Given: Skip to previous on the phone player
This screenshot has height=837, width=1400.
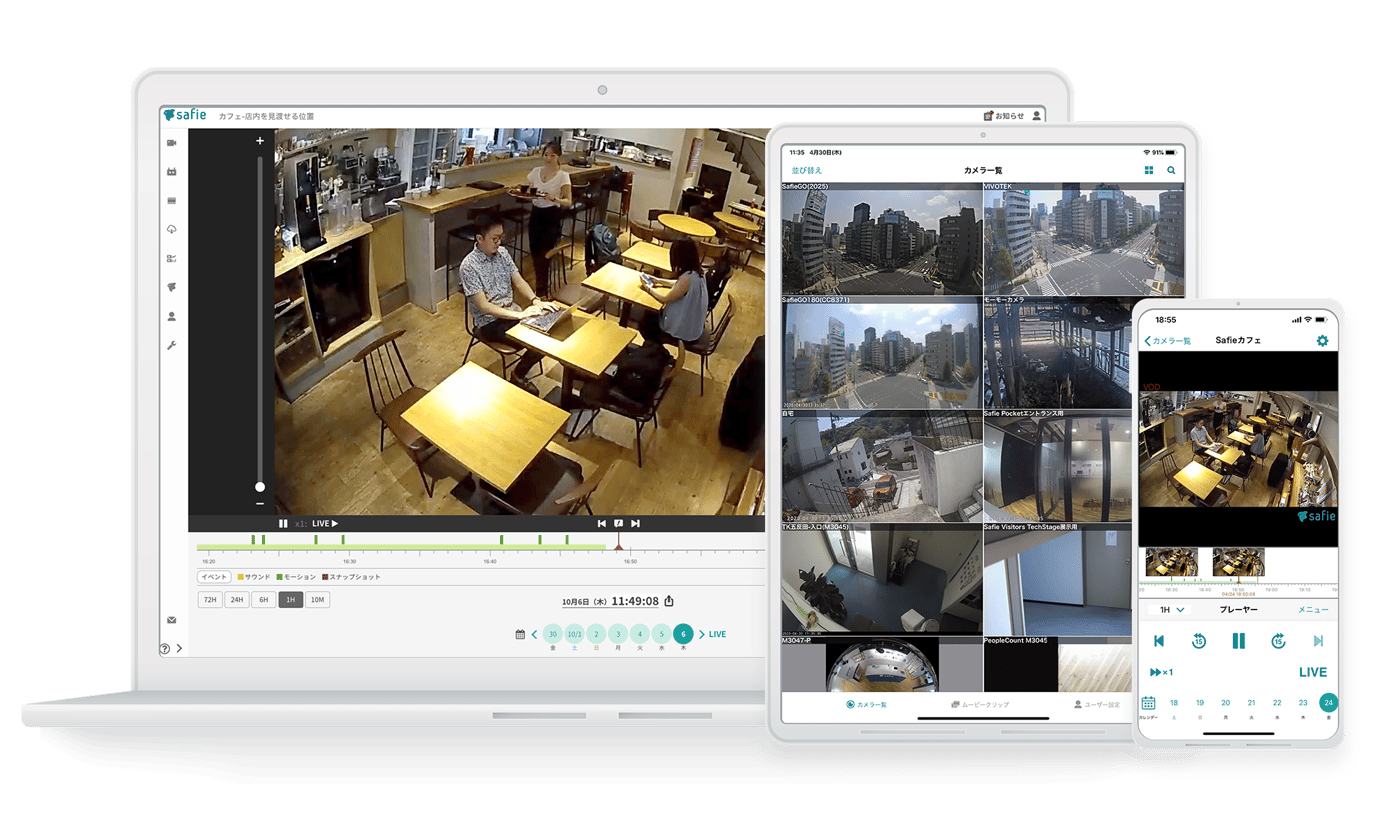Looking at the screenshot, I should 1159,641.
